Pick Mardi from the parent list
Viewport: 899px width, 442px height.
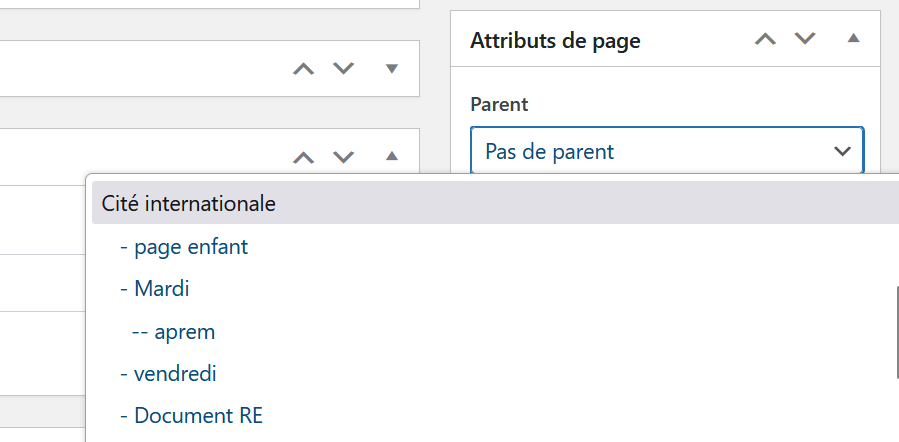[x=161, y=289]
